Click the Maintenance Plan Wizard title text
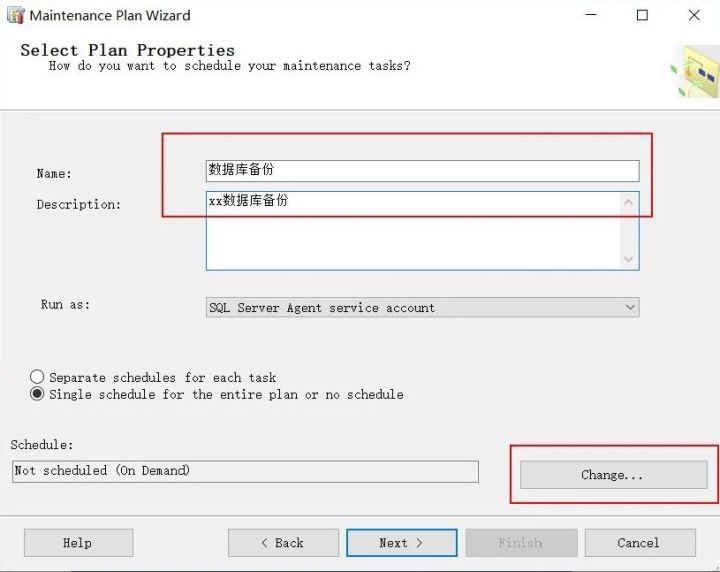This screenshot has height=572, width=720. [x=110, y=16]
